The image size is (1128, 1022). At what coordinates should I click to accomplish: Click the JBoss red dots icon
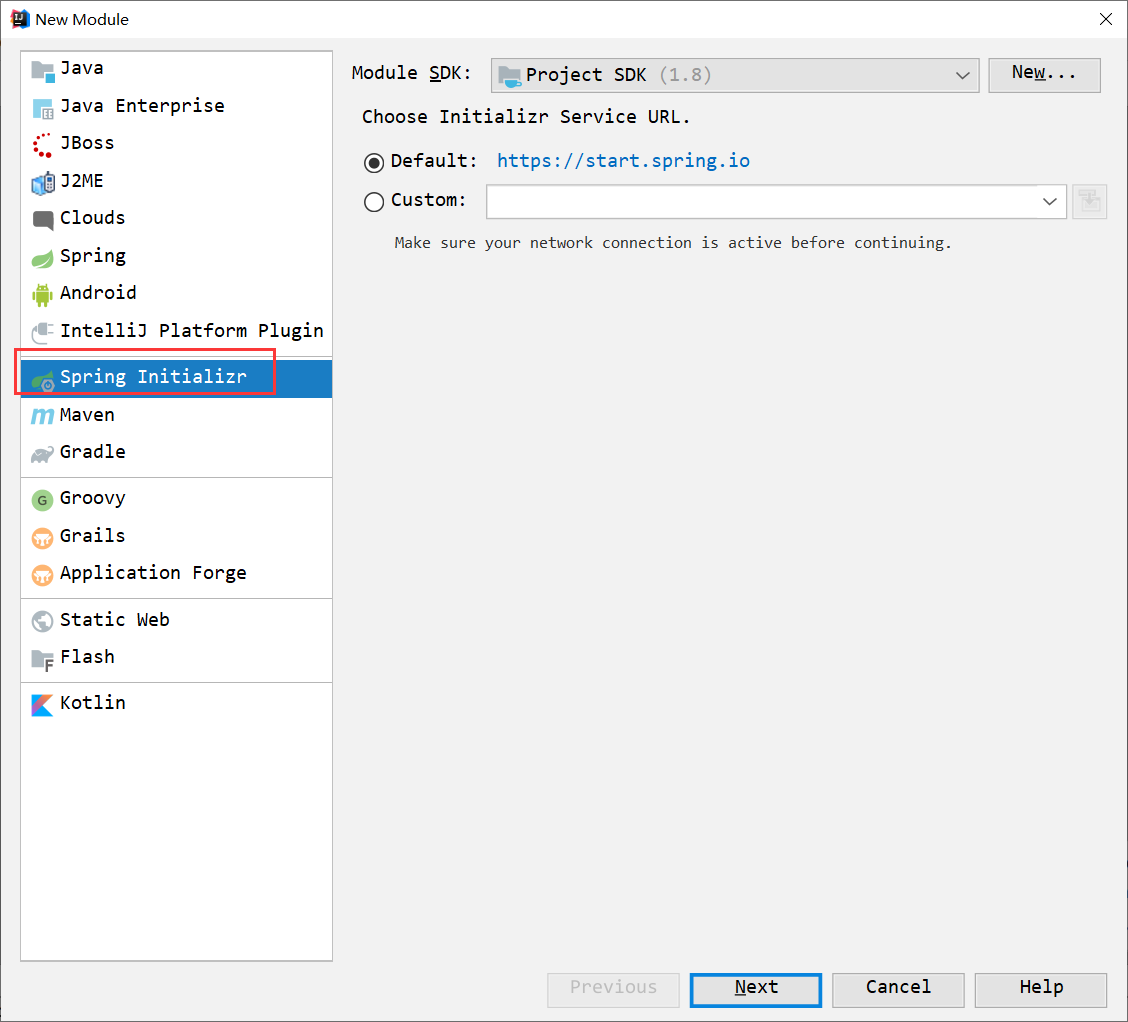(42, 145)
